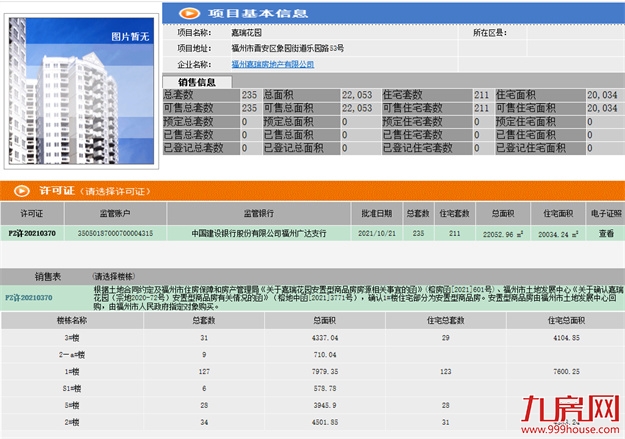
Task: Click the 已登记总套数 label
Action: 193,148
